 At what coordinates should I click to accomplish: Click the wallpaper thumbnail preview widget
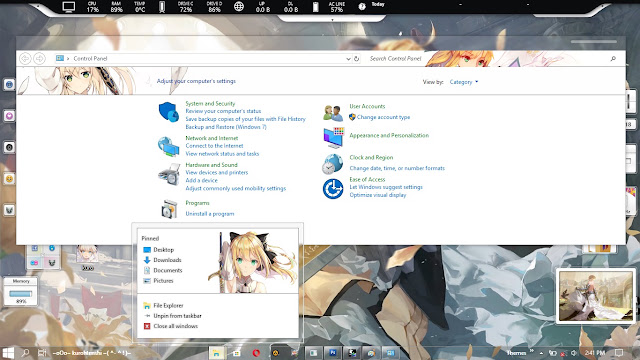(x=596, y=296)
